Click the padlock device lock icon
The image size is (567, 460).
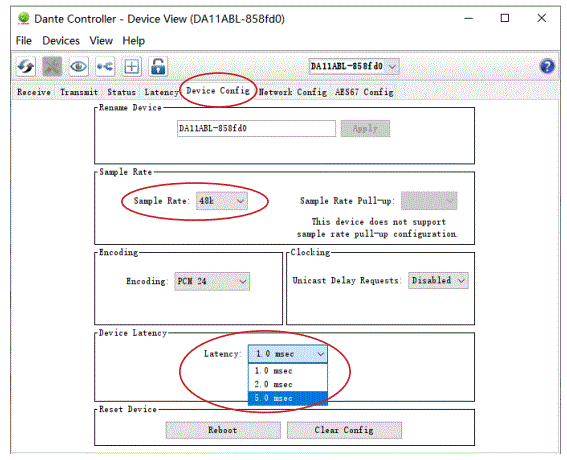[x=158, y=67]
